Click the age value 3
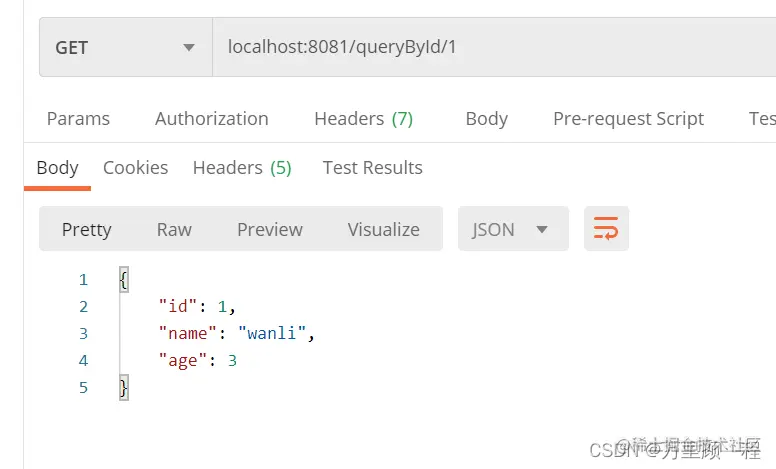776x469 pixels. [x=232, y=361]
